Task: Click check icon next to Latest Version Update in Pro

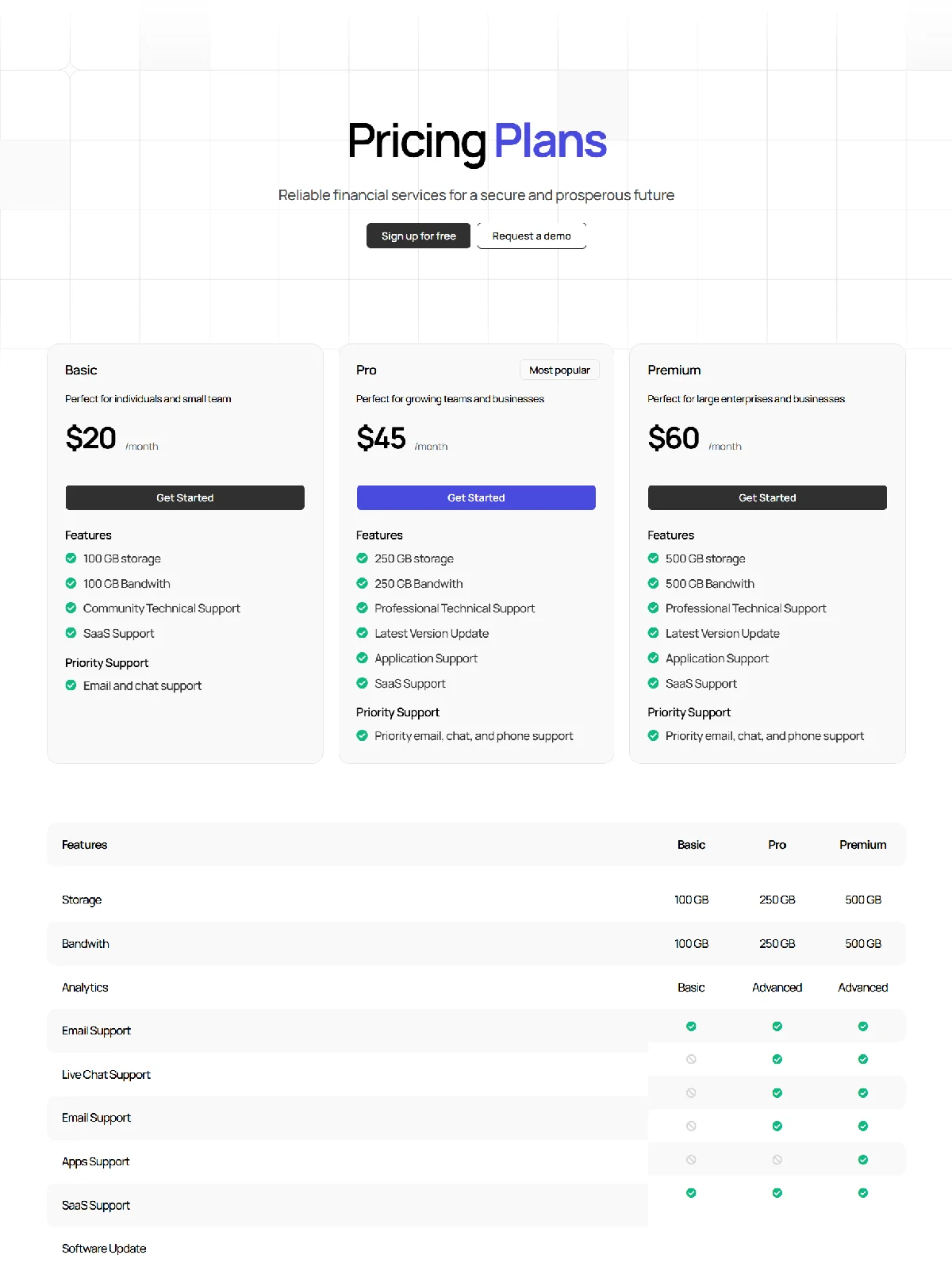Action: (x=362, y=633)
